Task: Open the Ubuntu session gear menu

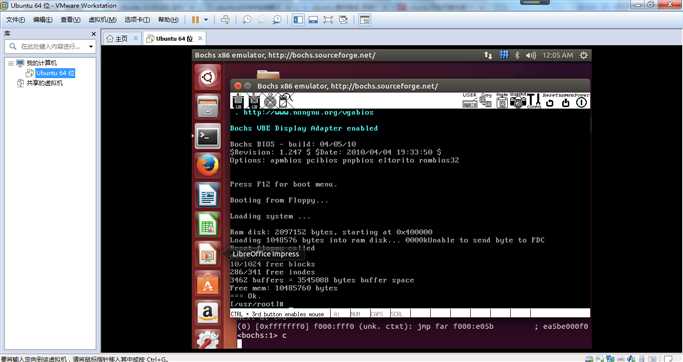Action: (x=584, y=55)
